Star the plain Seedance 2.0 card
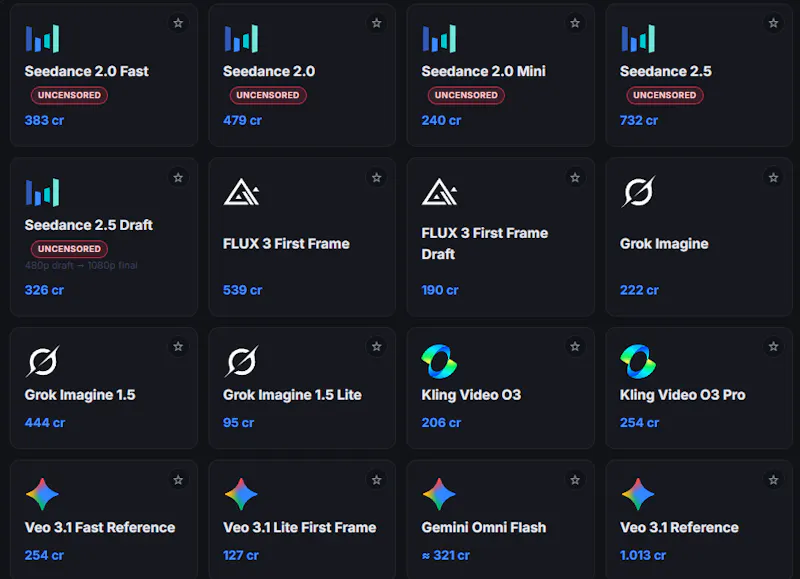Image resolution: width=800 pixels, height=579 pixels. [377, 23]
